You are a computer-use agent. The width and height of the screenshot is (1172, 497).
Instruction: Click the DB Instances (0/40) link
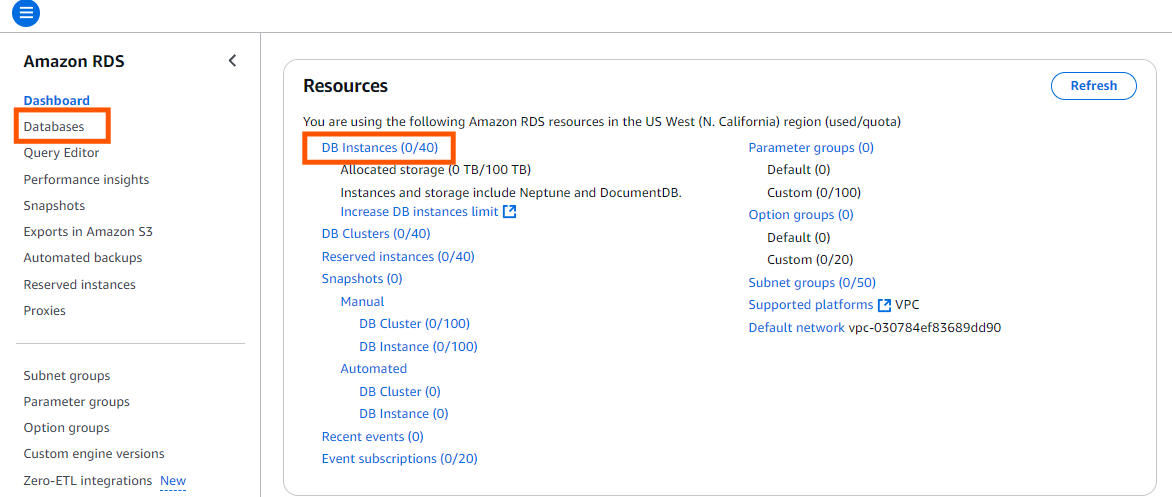pyautogui.click(x=380, y=148)
